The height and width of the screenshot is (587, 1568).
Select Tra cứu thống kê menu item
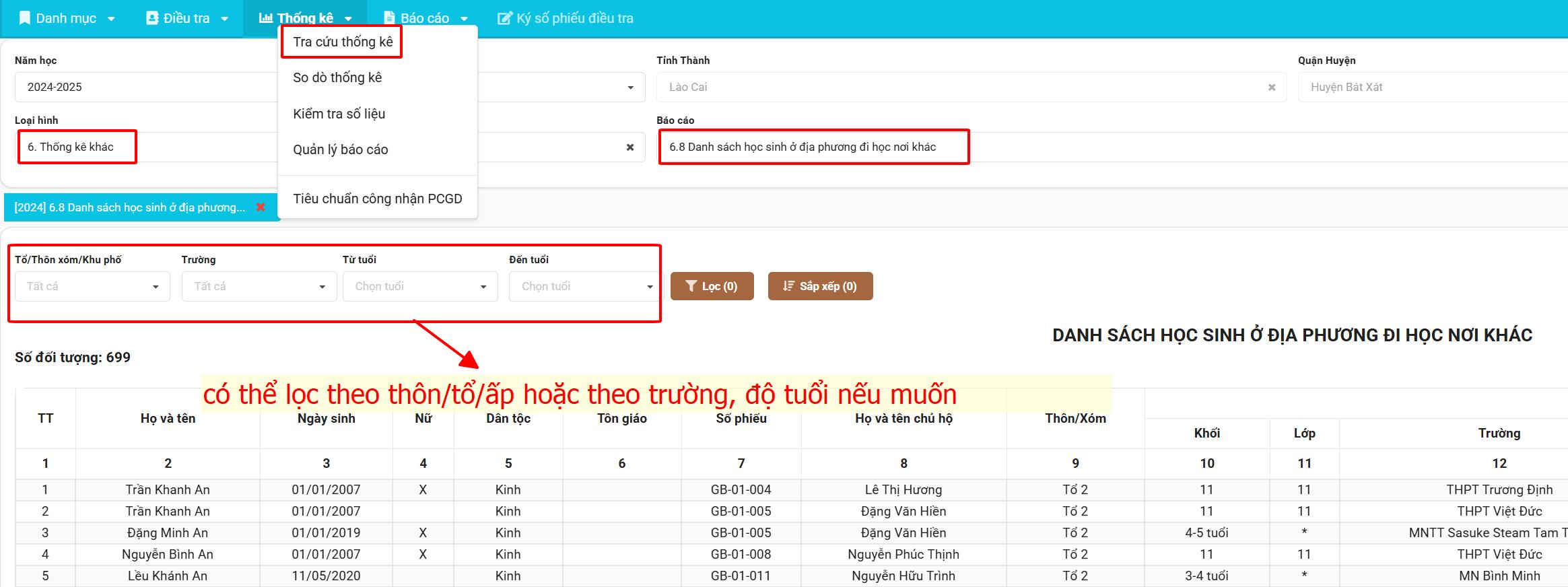click(x=343, y=42)
